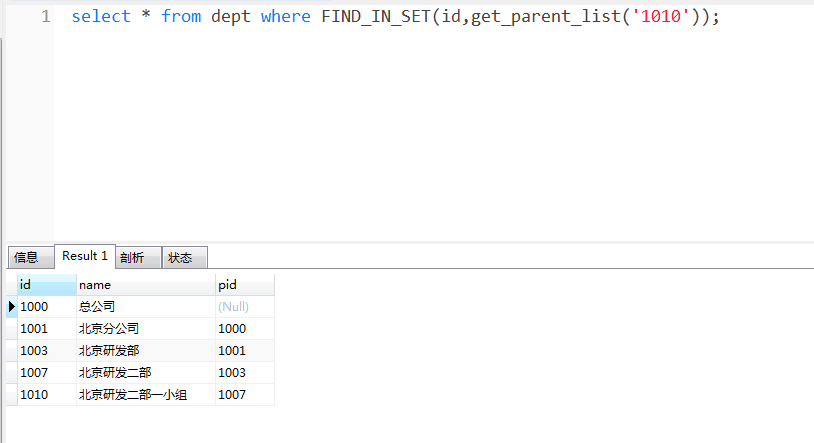Show the 状态 tab
Screen dimensions: 814x443
coord(181,257)
